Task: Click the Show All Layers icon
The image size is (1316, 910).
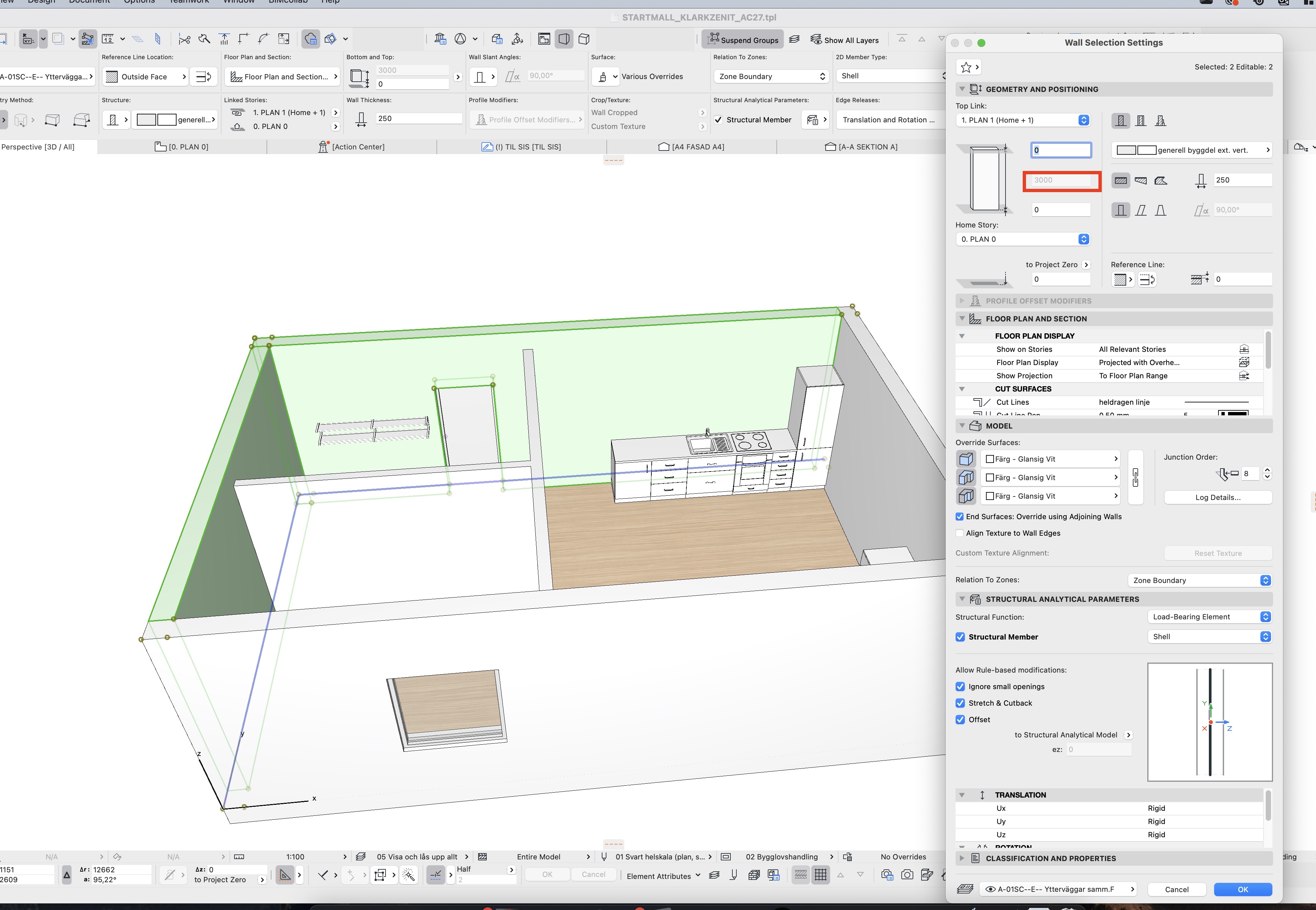Action: tap(816, 40)
